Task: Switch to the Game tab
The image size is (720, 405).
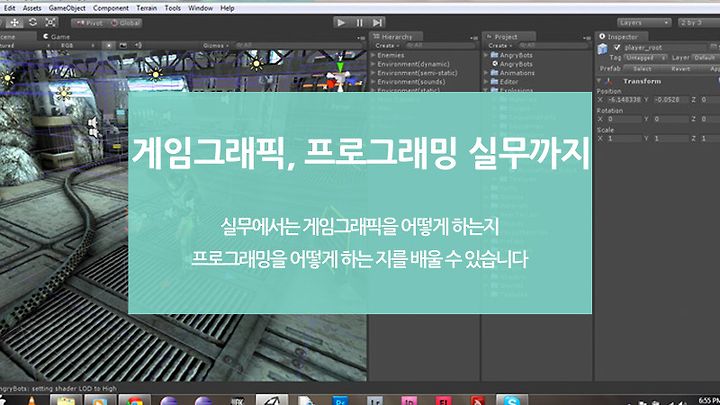Action: pos(56,36)
